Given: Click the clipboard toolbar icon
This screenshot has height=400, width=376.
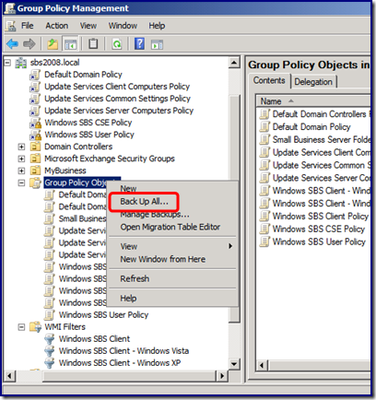Looking at the screenshot, I should point(93,44).
